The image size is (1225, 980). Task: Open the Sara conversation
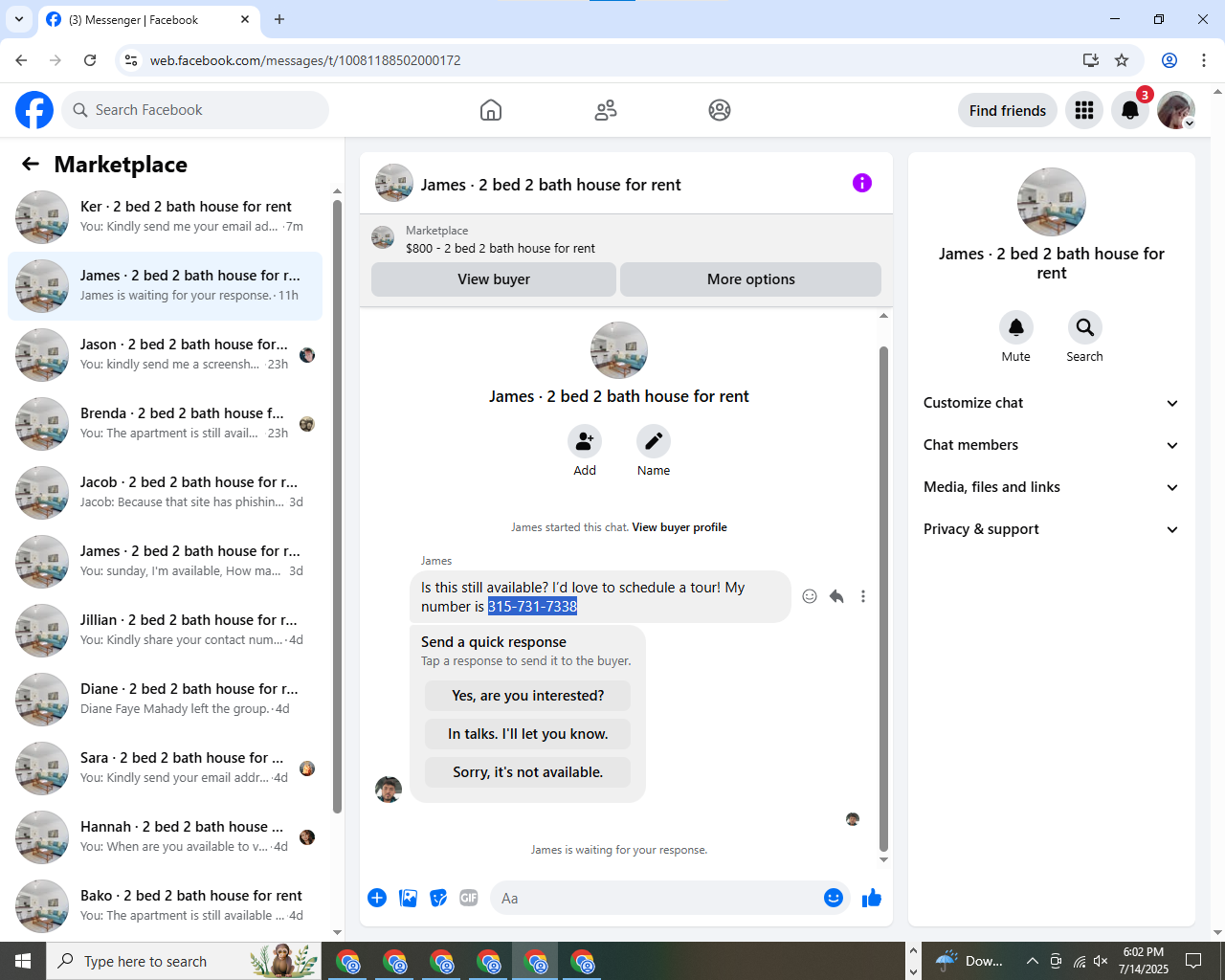point(165,768)
